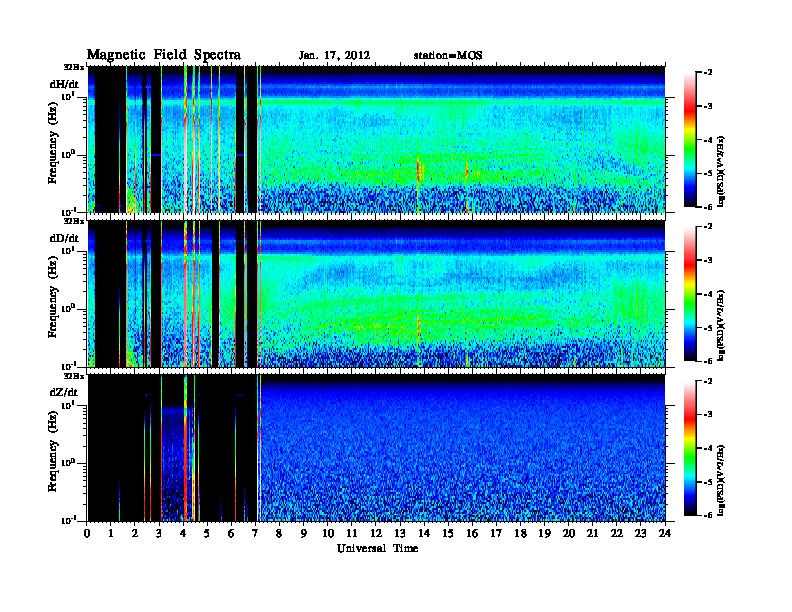The image size is (792, 612).
Task: Click hour '9' on the Universal Time axis
Action: tap(304, 533)
